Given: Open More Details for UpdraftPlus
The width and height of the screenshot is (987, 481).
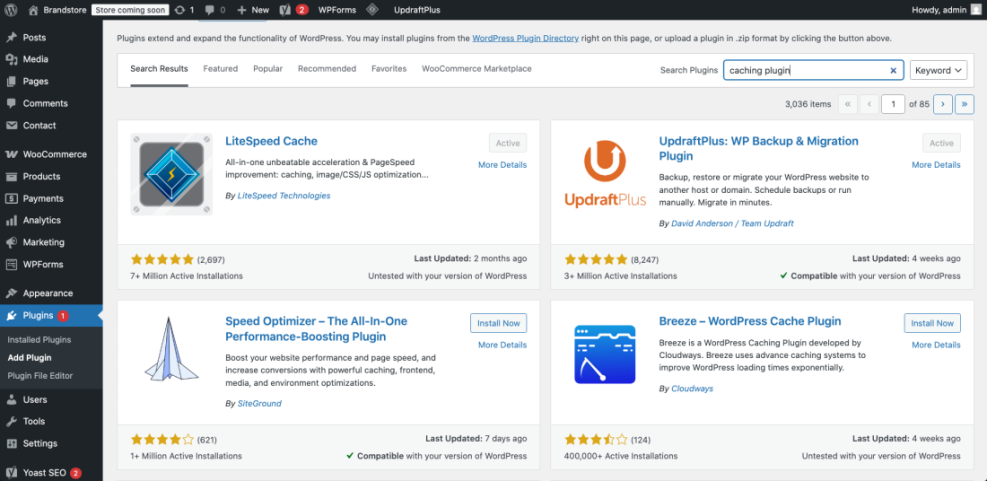Looking at the screenshot, I should (x=936, y=165).
